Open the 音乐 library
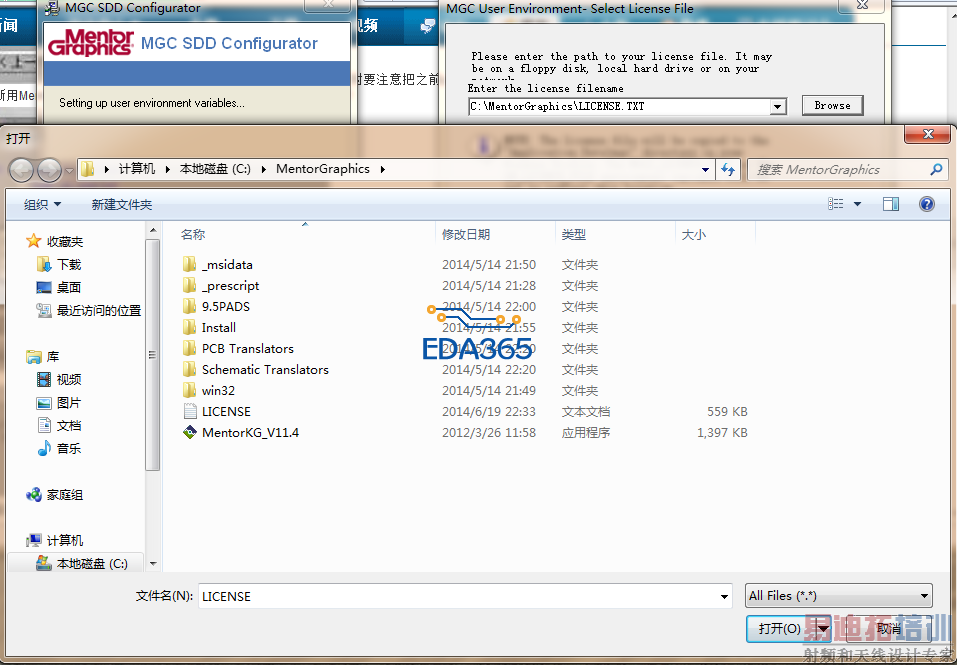957x665 pixels. click(69, 448)
